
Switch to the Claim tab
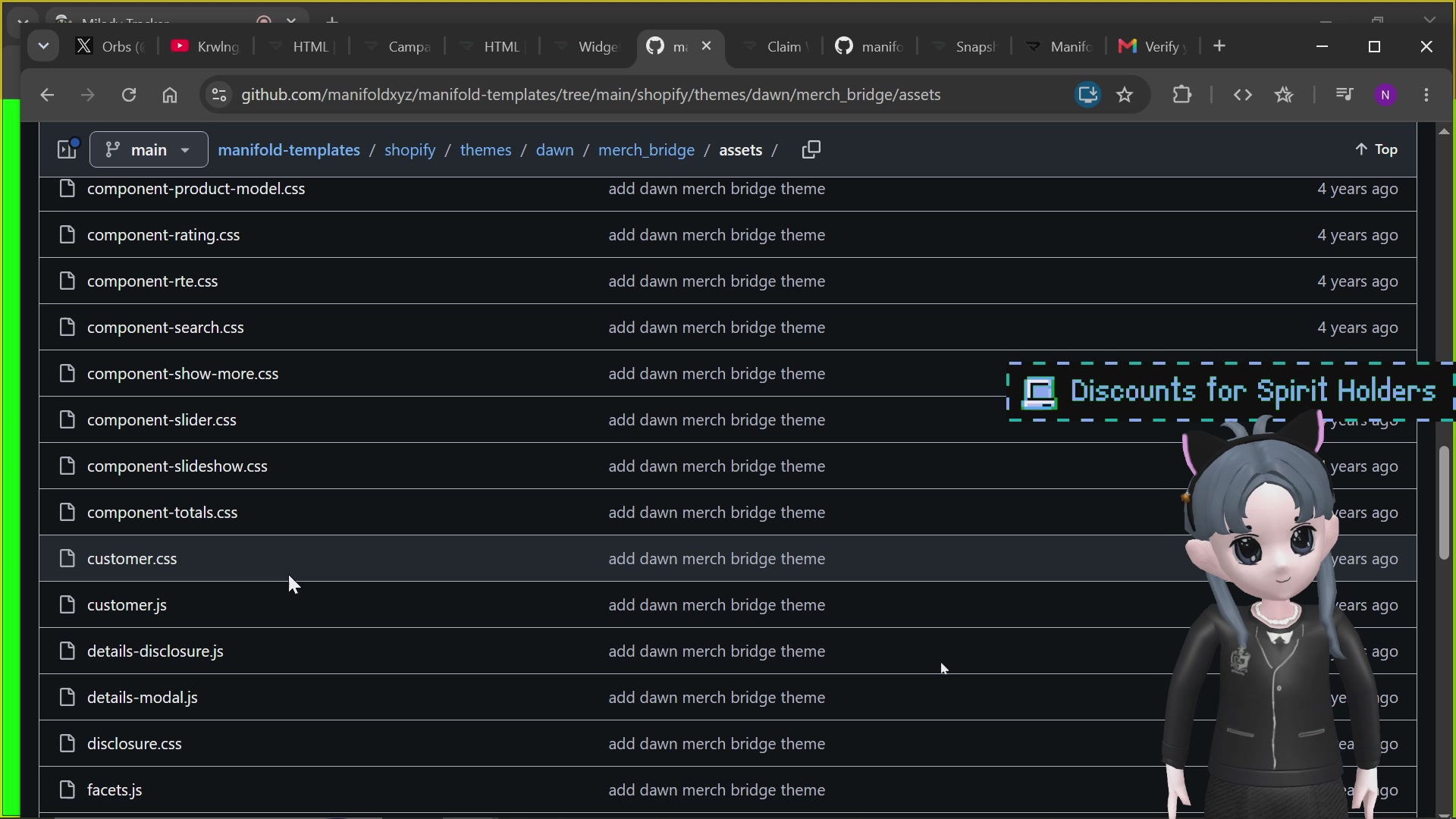tap(775, 46)
